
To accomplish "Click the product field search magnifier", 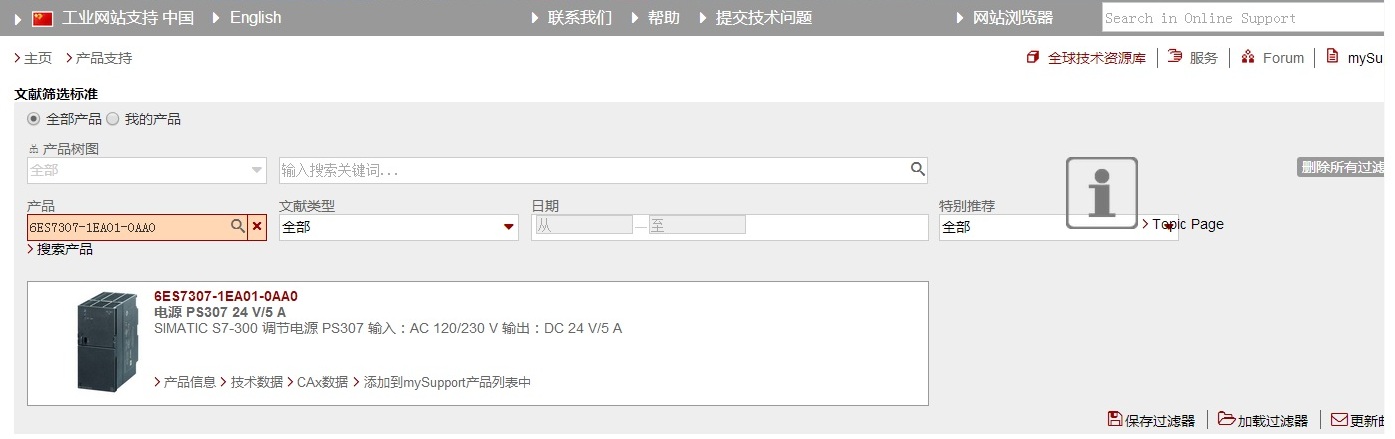I will (238, 226).
